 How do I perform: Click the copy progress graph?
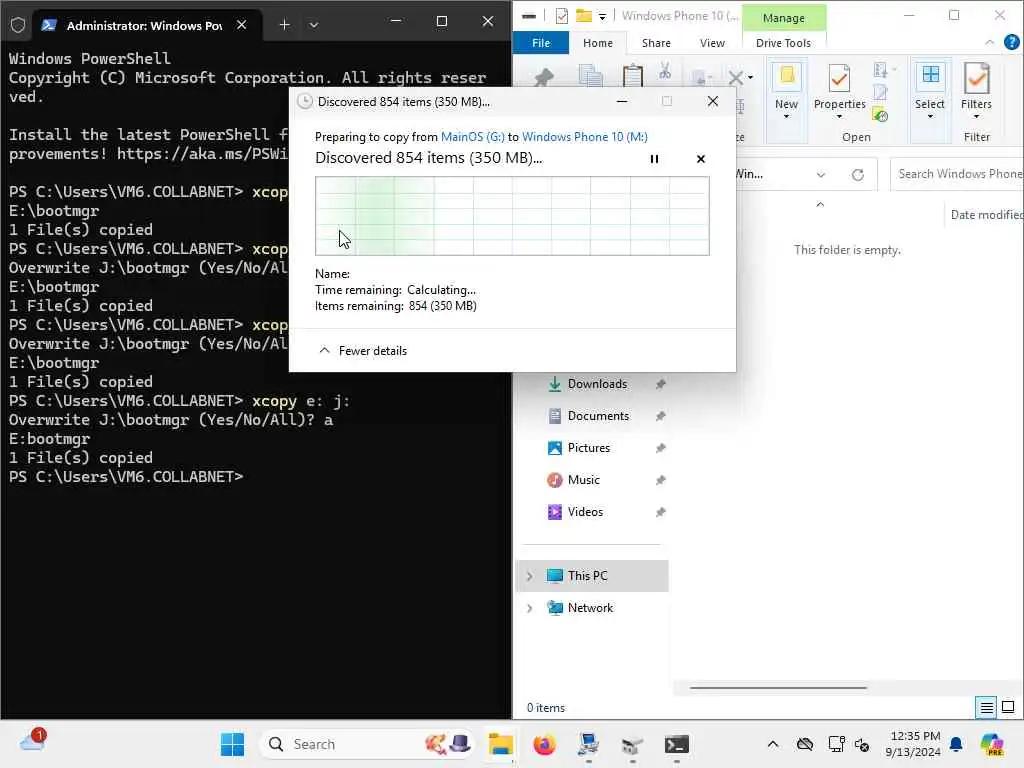pyautogui.click(x=512, y=216)
